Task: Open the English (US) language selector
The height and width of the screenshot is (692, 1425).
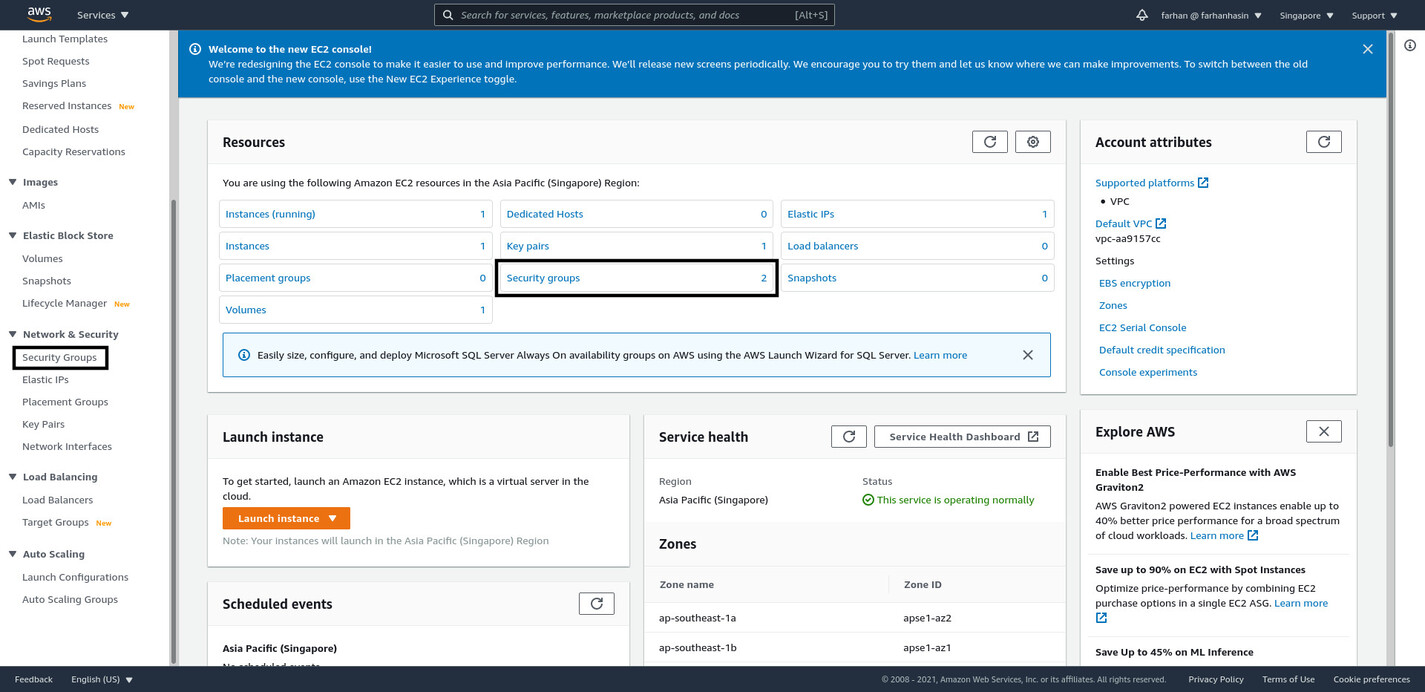Action: pyautogui.click(x=101, y=679)
